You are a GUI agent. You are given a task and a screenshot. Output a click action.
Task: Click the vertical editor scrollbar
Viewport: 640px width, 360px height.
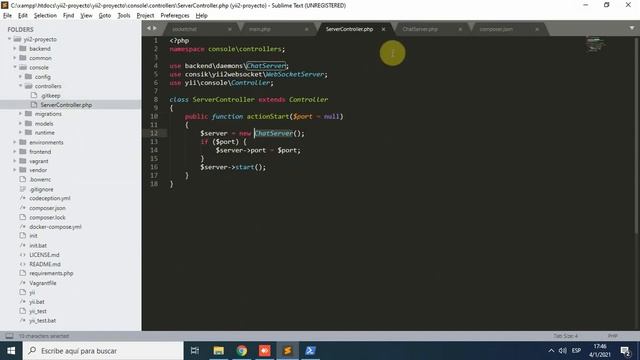pyautogui.click(x=637, y=135)
